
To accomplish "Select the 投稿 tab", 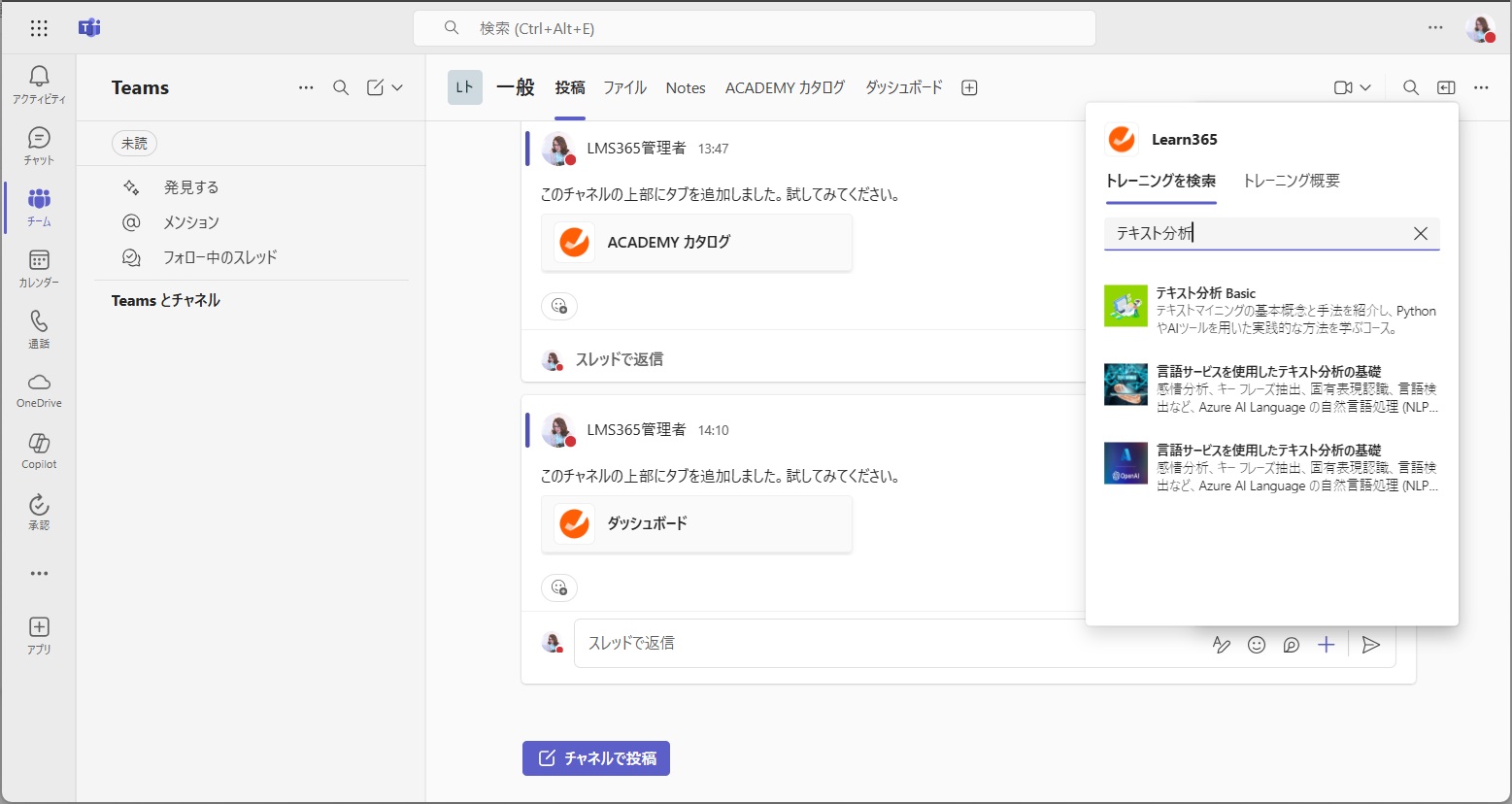I will (570, 87).
